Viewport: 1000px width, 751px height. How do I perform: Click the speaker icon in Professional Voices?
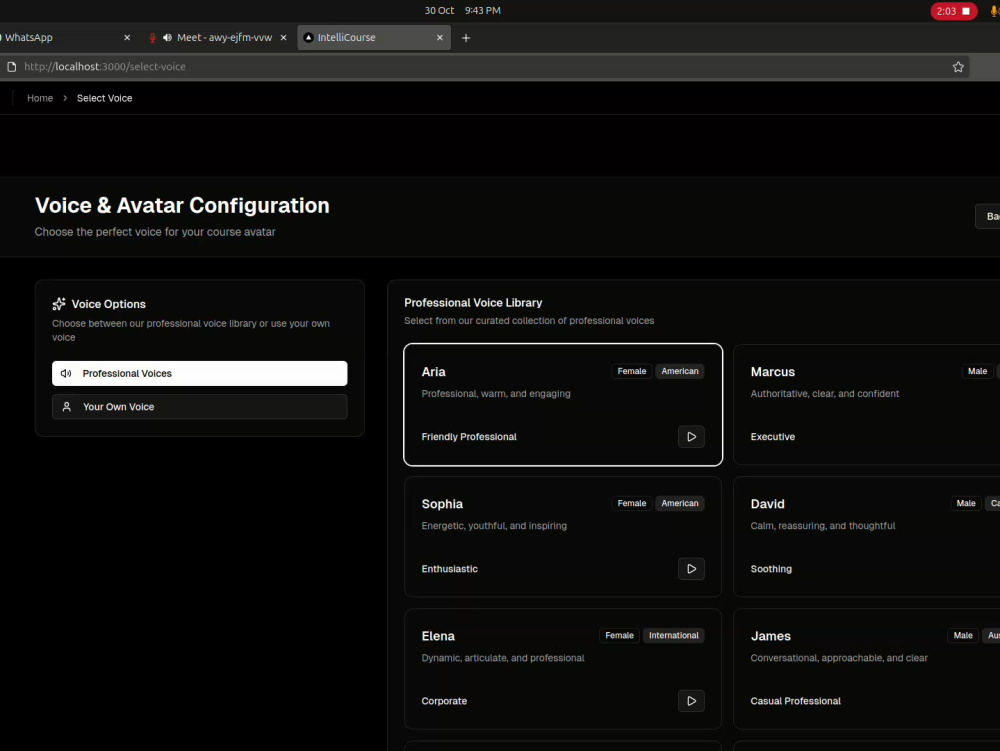coord(66,374)
